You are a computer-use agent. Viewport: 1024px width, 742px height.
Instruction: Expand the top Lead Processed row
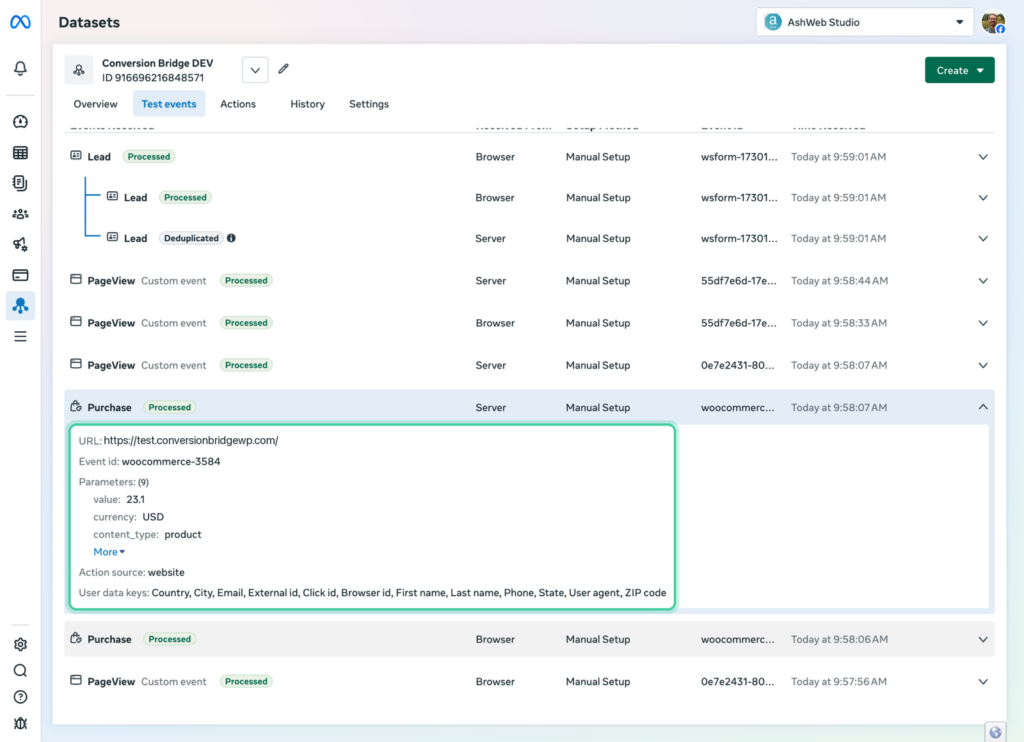pyautogui.click(x=982, y=157)
